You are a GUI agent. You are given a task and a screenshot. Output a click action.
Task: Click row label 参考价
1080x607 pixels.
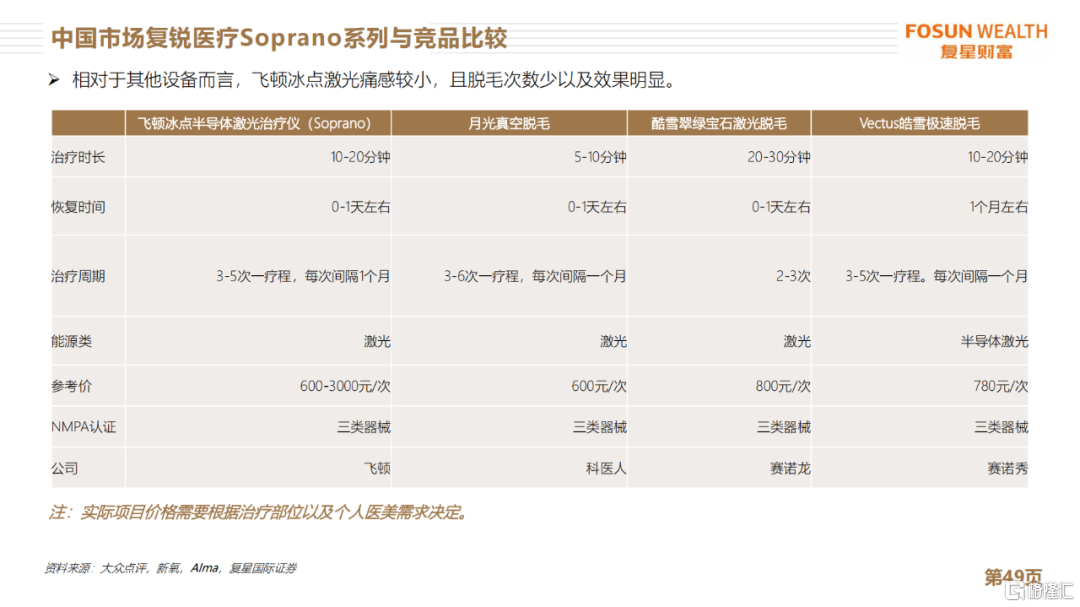click(x=71, y=386)
